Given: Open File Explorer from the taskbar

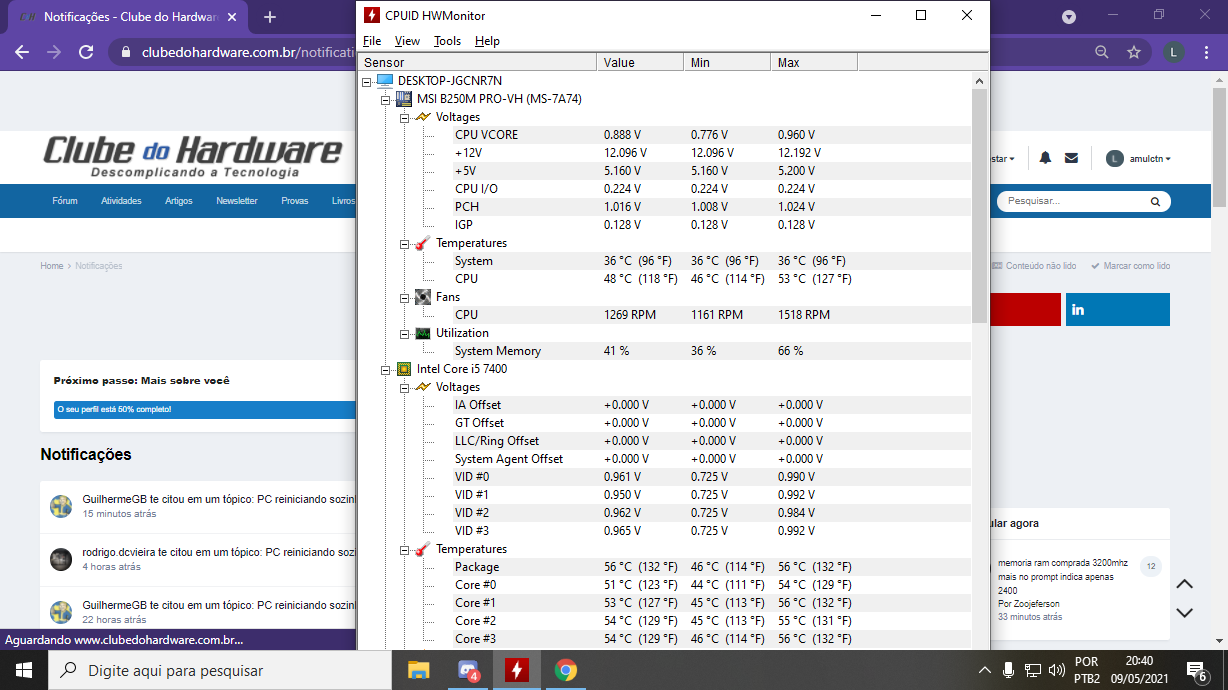Looking at the screenshot, I should coord(418,671).
